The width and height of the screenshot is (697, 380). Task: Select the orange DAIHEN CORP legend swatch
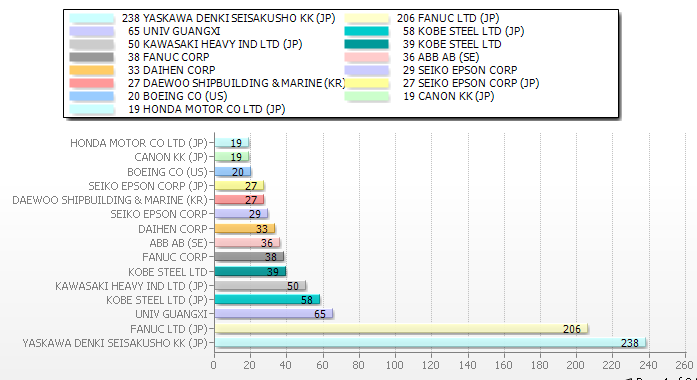coord(92,70)
